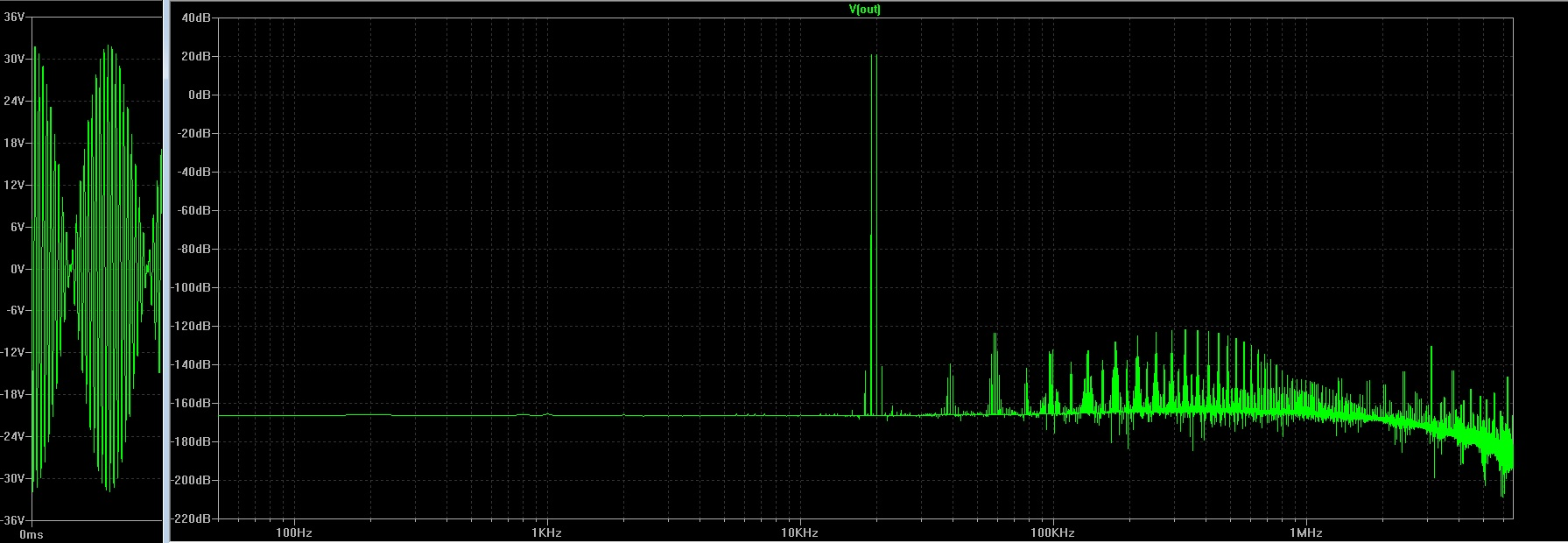Click the V(out) trace label
1568x543 pixels.
tap(865, 10)
